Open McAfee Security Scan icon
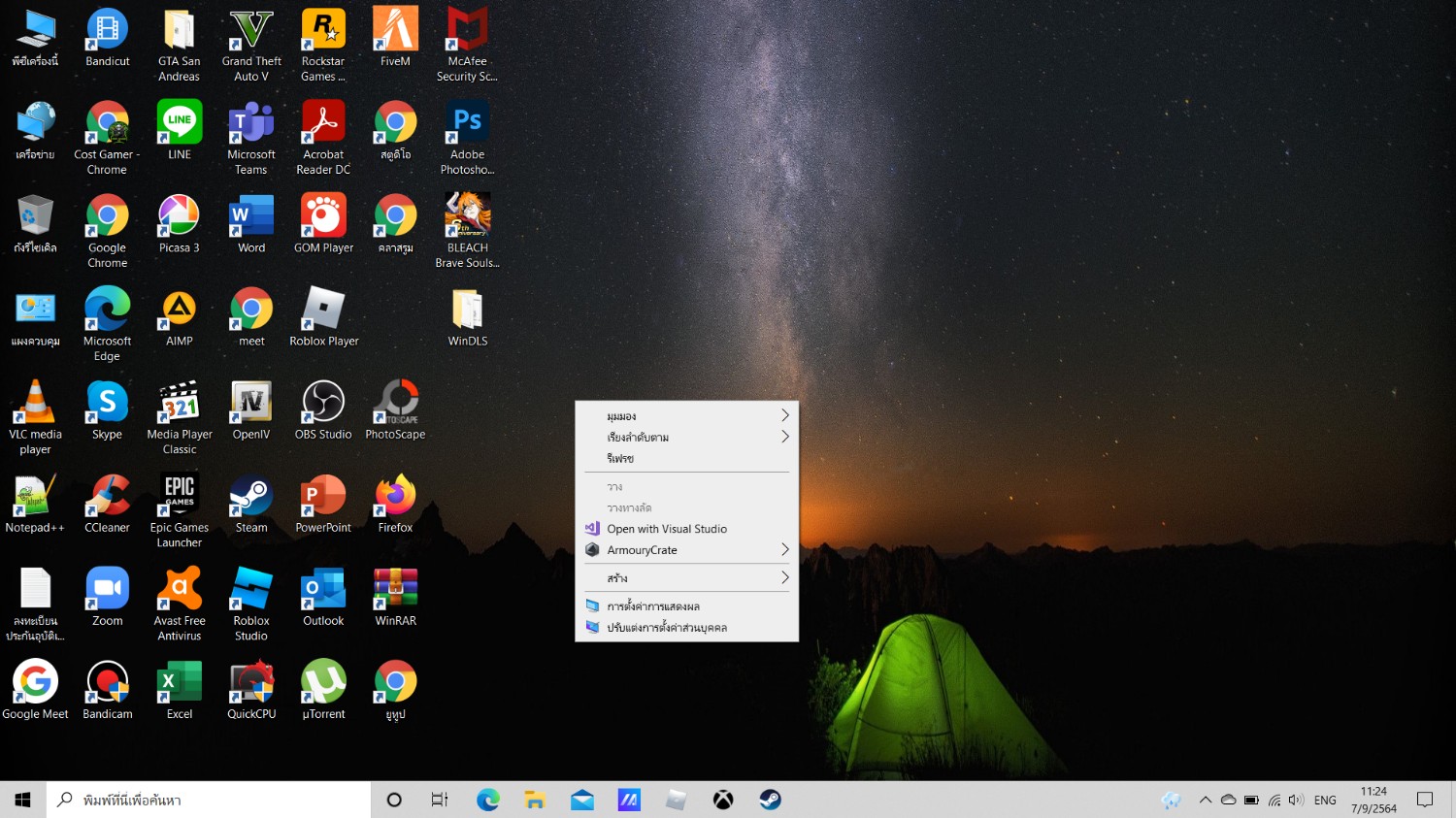This screenshot has height=818, width=1456. [467, 46]
